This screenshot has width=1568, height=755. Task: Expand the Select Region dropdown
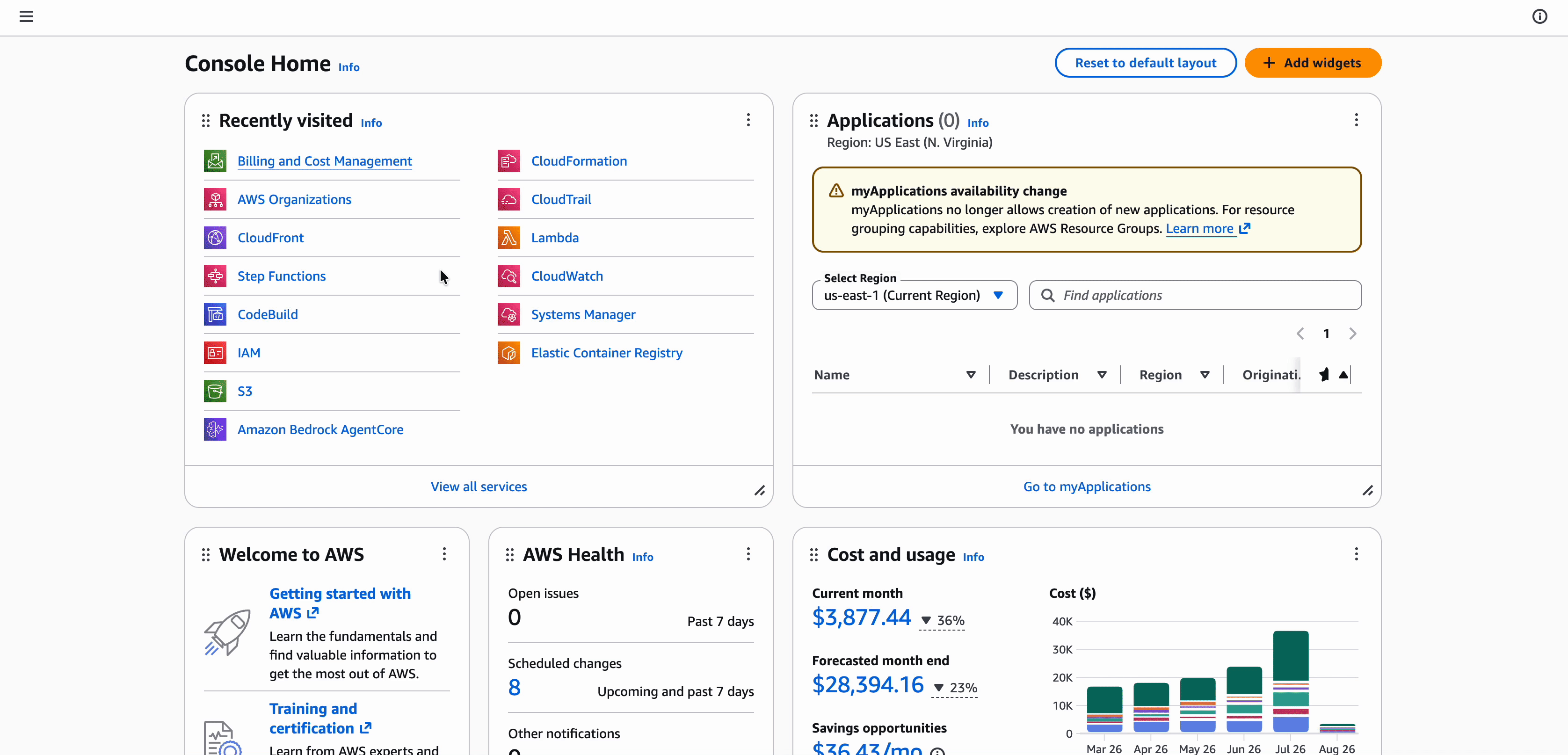tap(914, 295)
